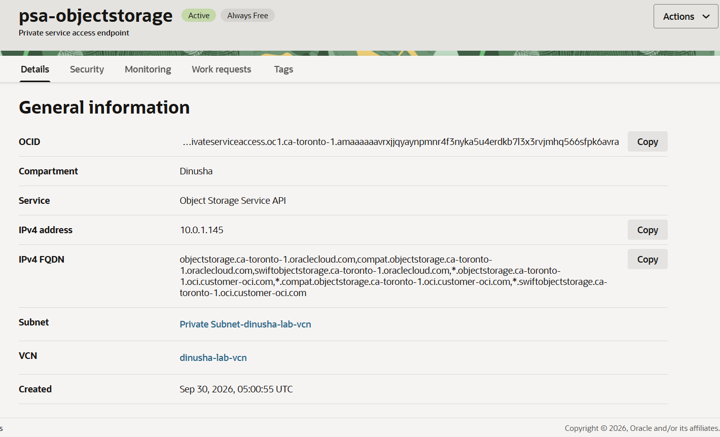Open the Tags tab
This screenshot has height=437, width=720.
point(283,69)
